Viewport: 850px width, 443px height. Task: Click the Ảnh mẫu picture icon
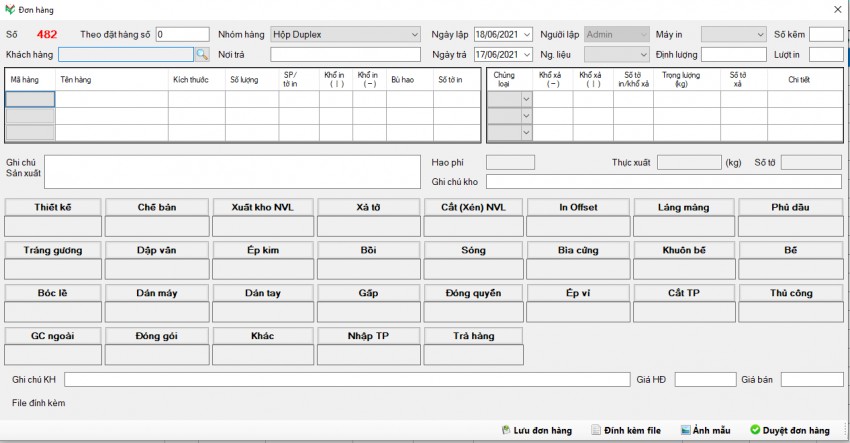(686, 430)
